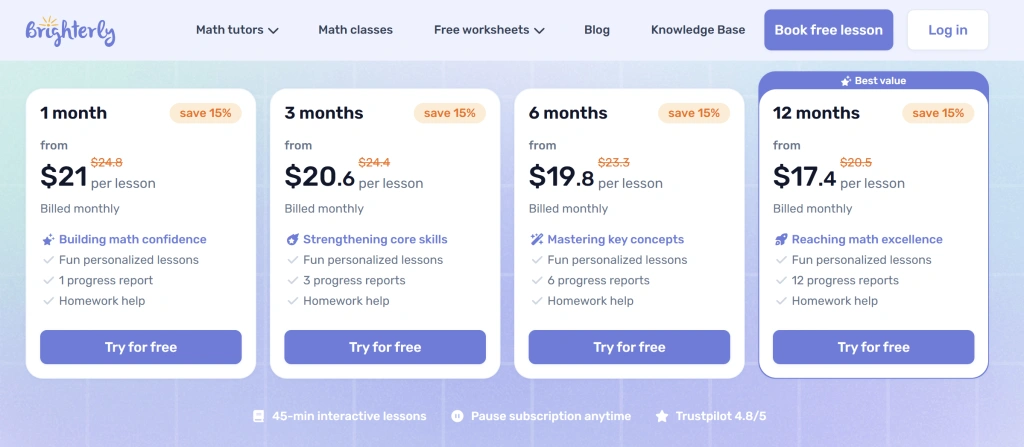Open the Math classes menu item
The height and width of the screenshot is (447, 1024).
tap(355, 30)
